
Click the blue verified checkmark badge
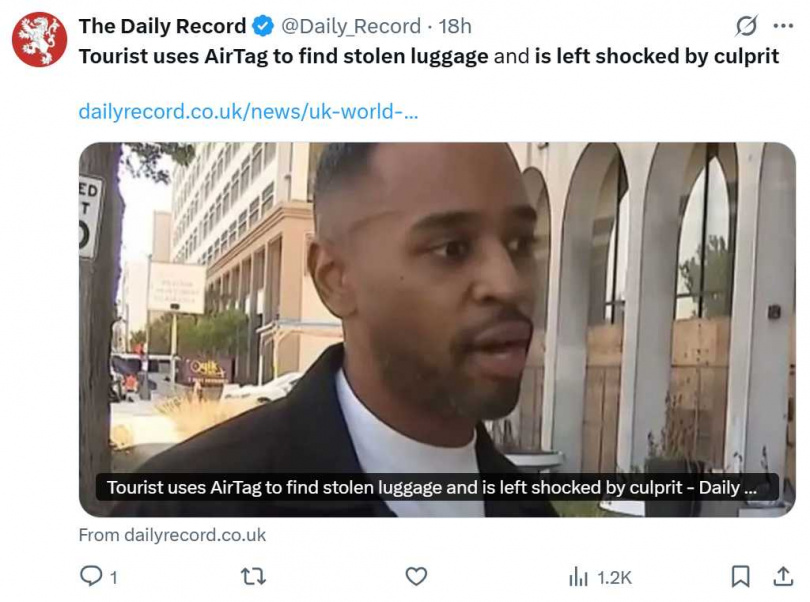263,26
